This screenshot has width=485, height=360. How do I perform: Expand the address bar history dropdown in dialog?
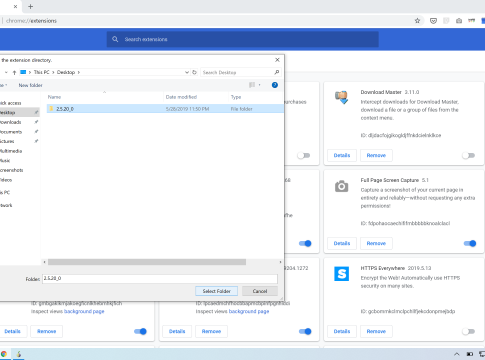tap(187, 72)
